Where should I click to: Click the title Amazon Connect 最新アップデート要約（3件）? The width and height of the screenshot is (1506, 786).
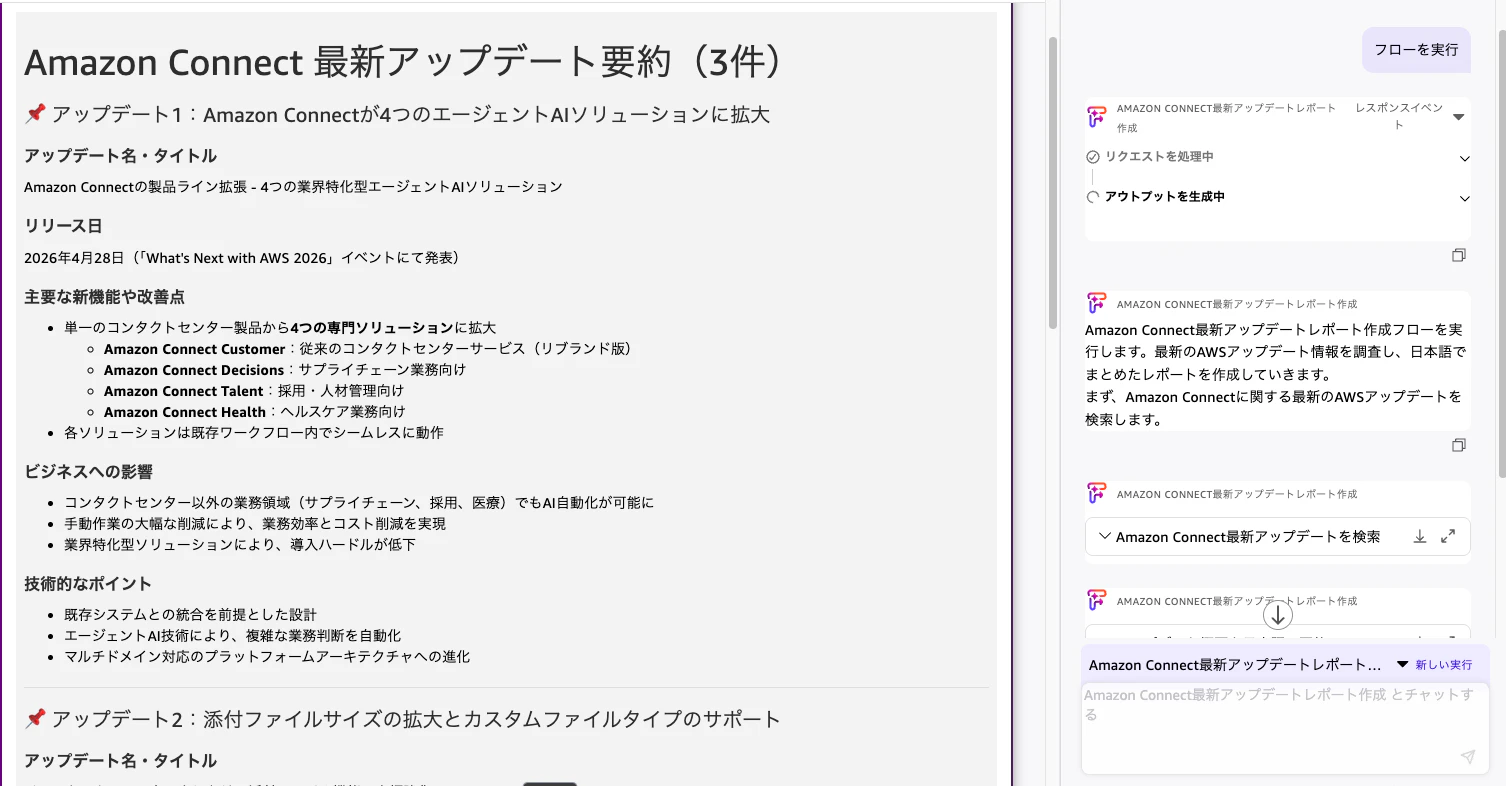pyautogui.click(x=402, y=62)
